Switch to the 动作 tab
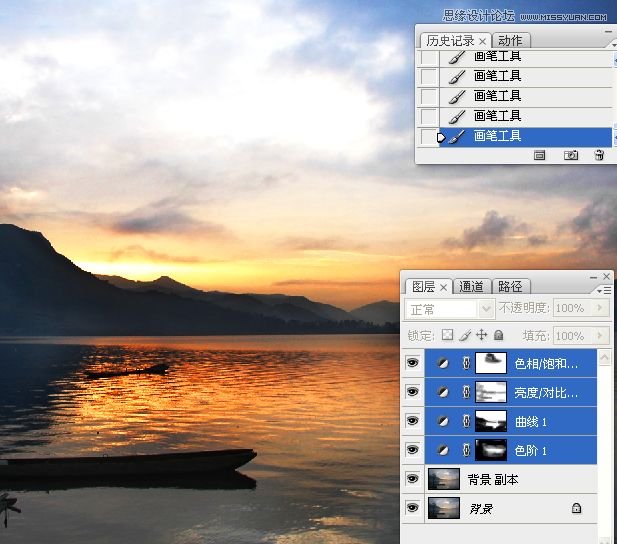Viewport: 617px width, 544px height. 510,41
